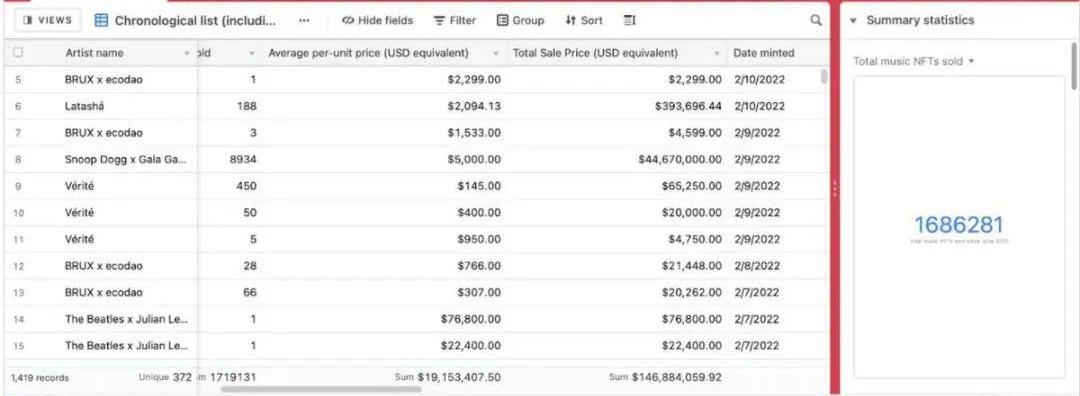Open the Views sidebar toggle
Viewport: 1080px width, 396px height.
[48, 20]
